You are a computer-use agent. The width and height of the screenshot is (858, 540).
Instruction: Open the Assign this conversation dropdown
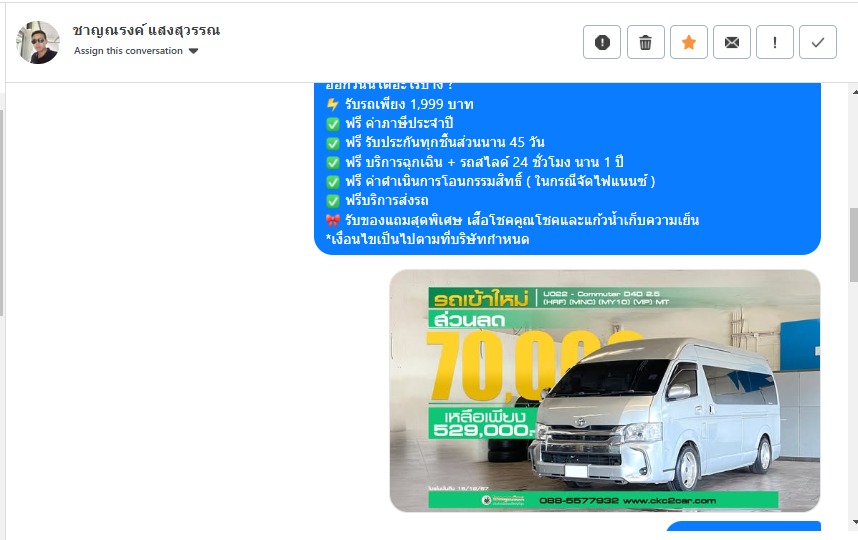pyautogui.click(x=136, y=51)
